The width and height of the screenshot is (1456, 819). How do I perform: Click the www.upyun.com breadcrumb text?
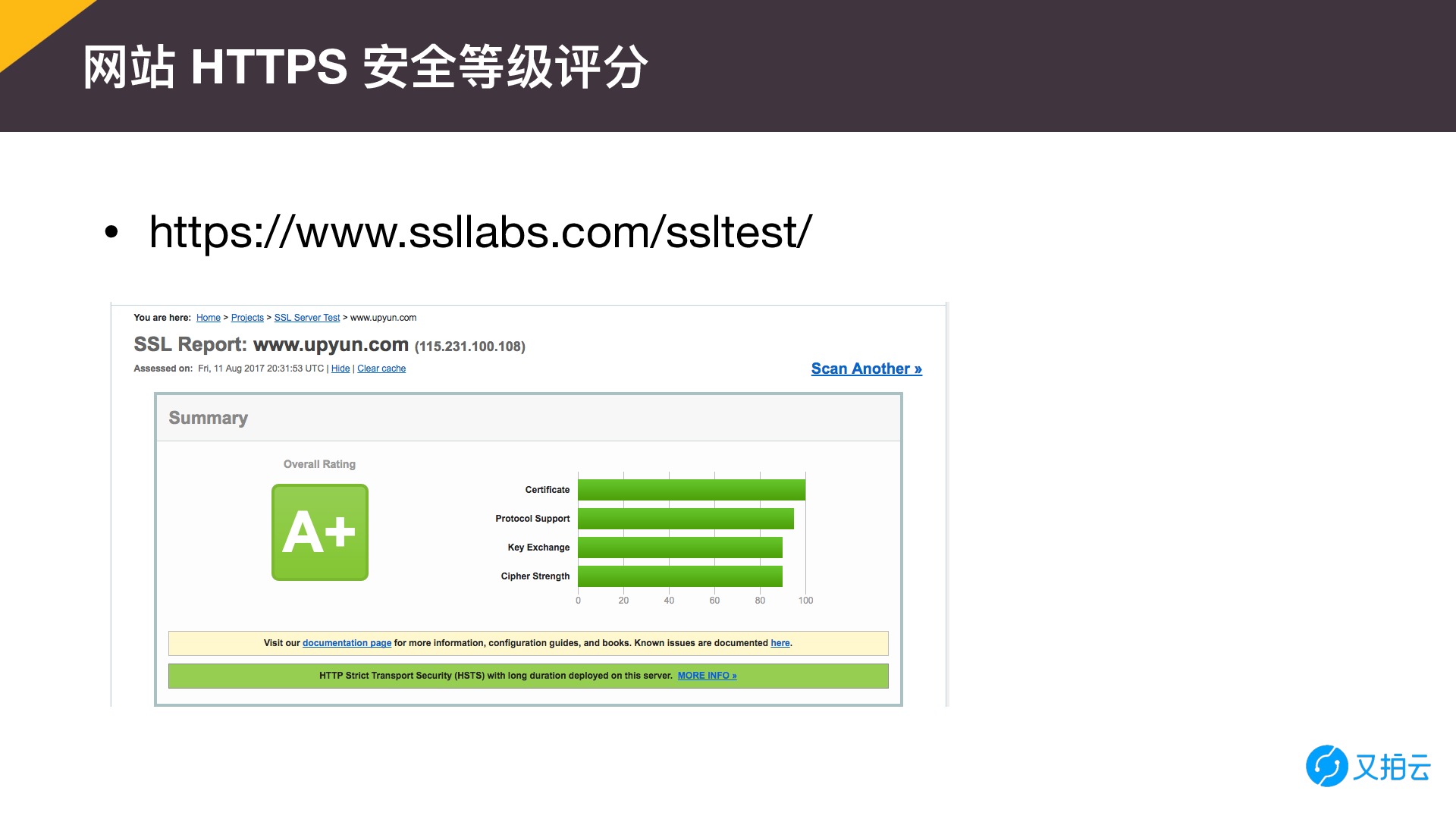point(384,318)
